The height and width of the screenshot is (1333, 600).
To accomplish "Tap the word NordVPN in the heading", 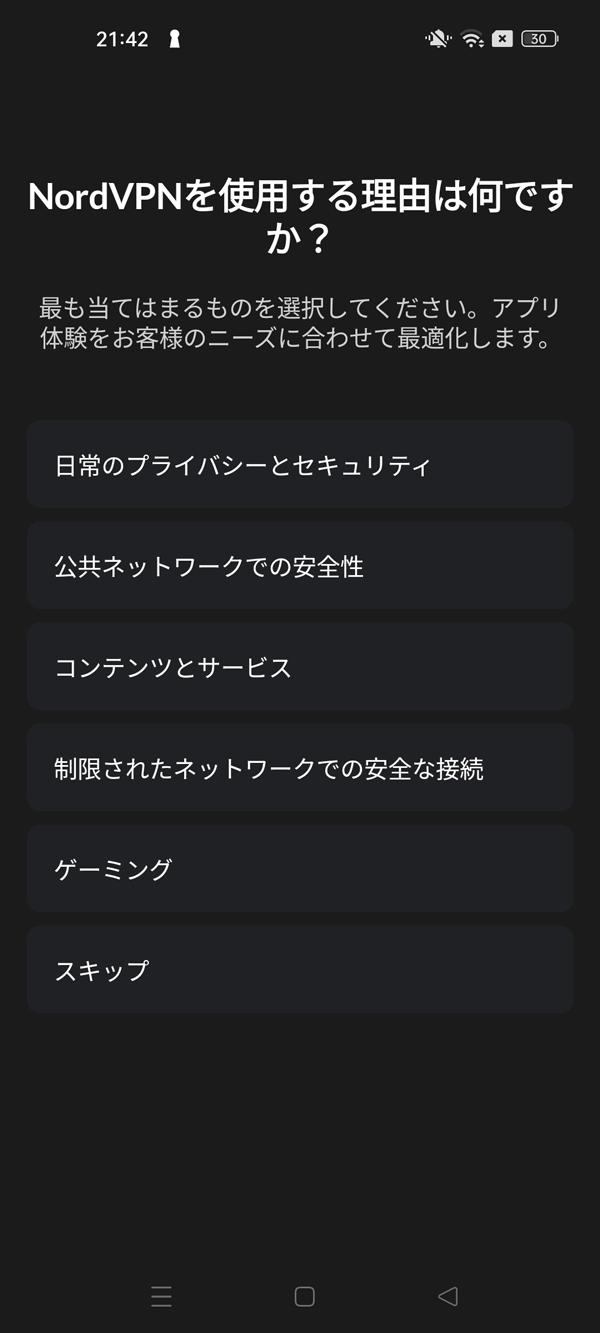I will tap(106, 197).
